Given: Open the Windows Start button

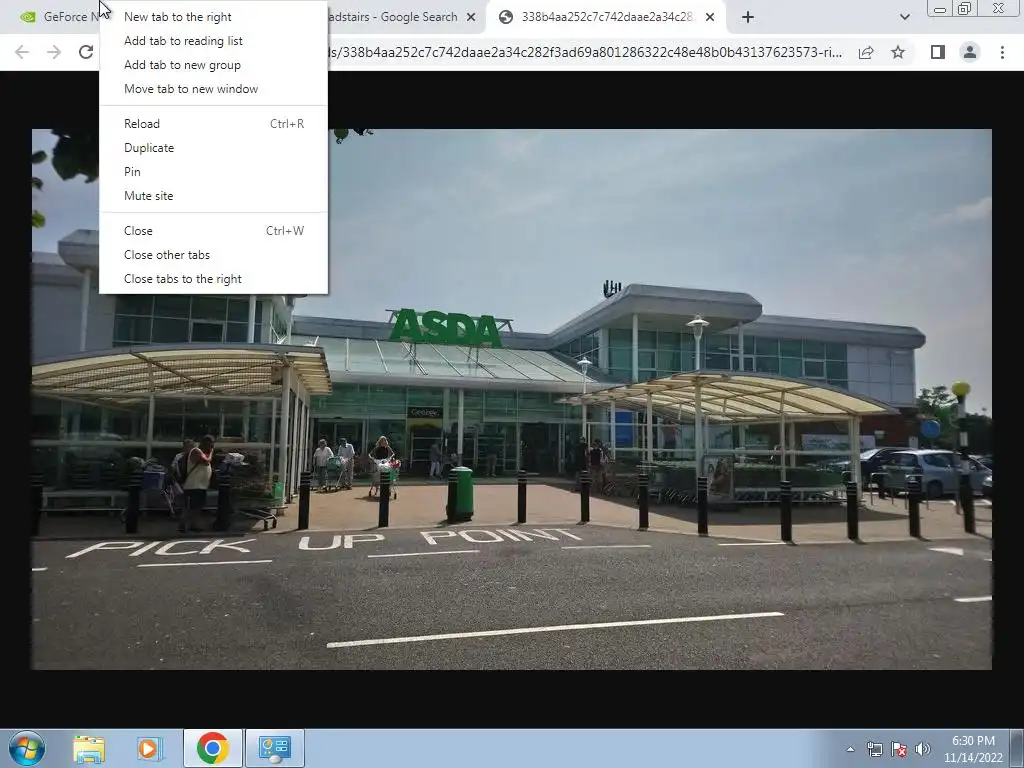Looking at the screenshot, I should point(27,748).
